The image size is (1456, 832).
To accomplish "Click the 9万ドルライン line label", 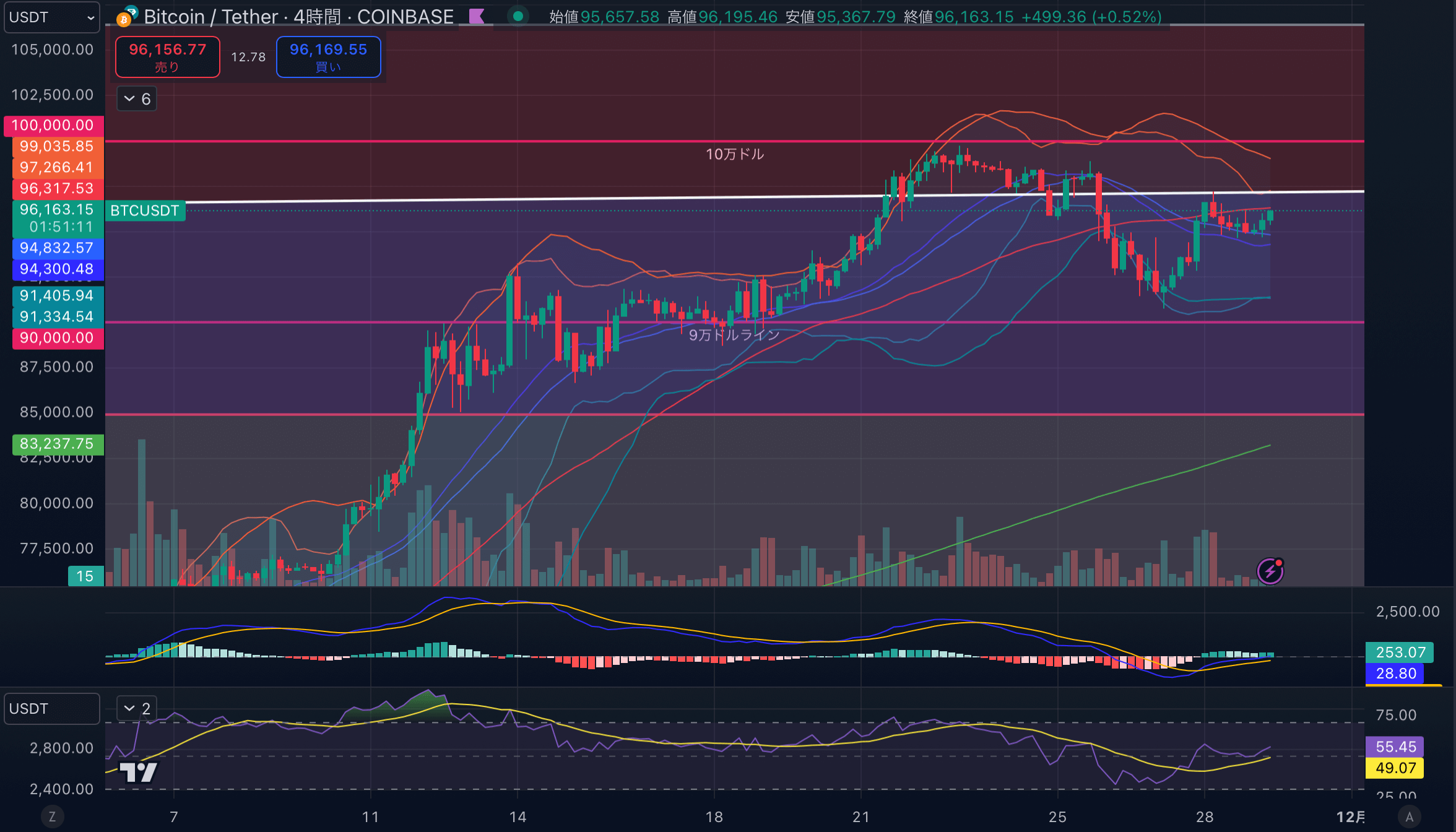I will point(734,335).
